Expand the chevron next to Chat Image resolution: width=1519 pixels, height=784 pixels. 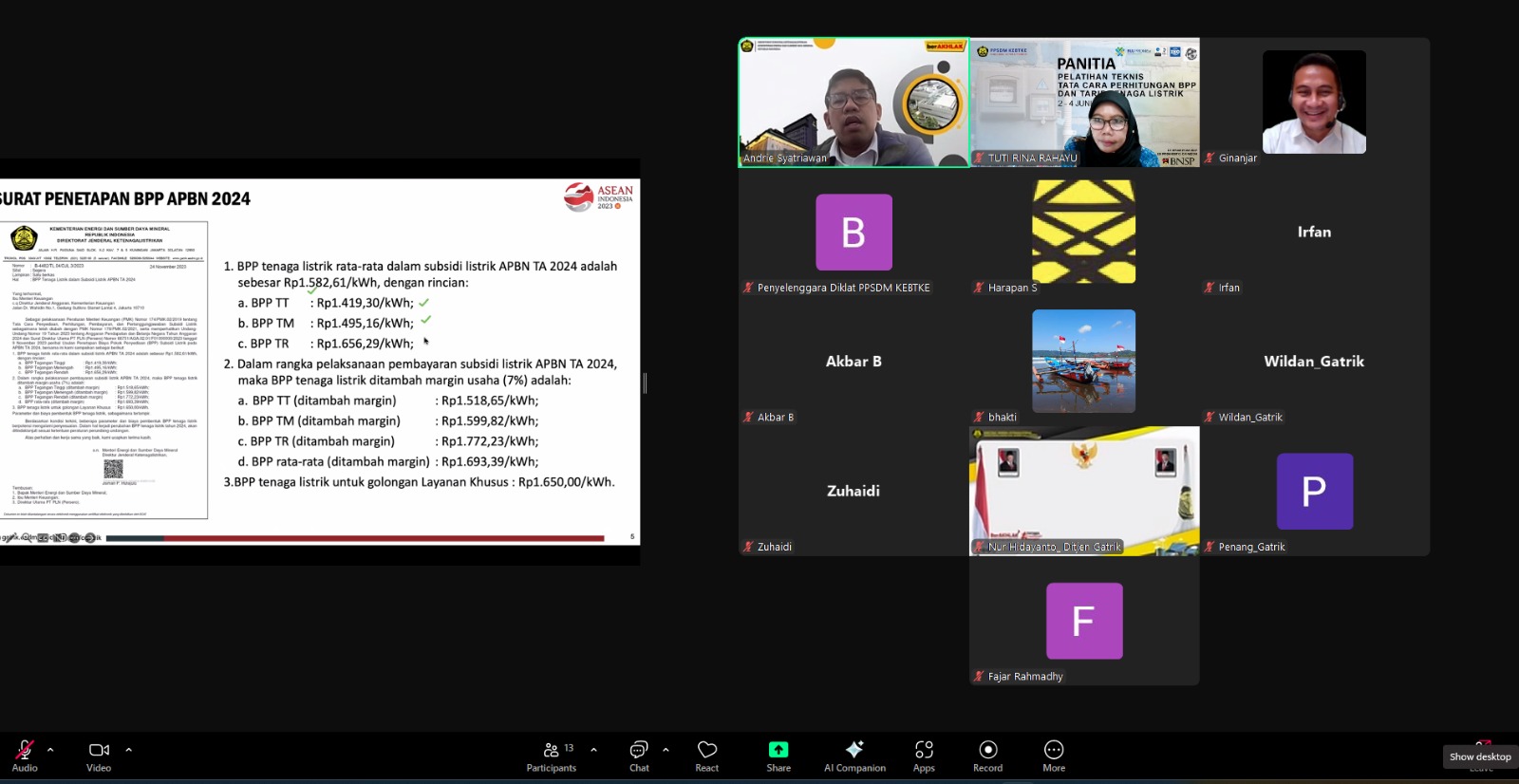[x=666, y=750]
